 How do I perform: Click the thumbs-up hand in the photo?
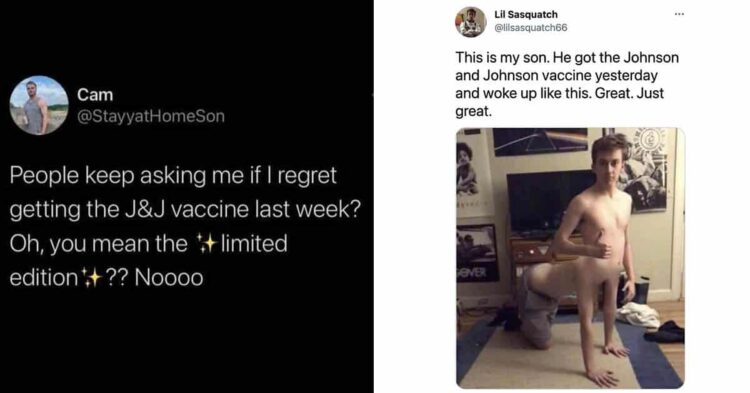(x=601, y=245)
